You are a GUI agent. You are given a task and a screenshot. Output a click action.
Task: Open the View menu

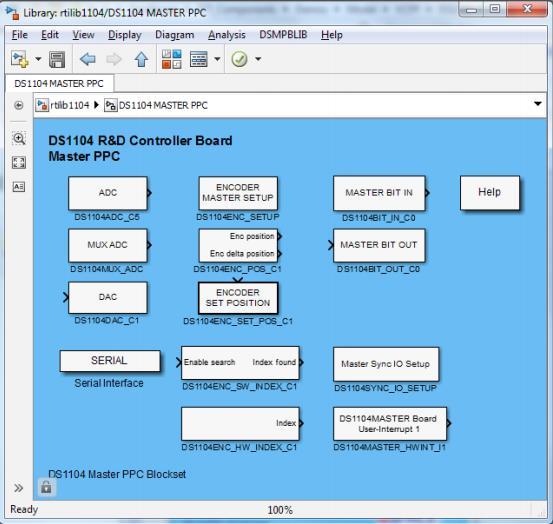pos(83,35)
